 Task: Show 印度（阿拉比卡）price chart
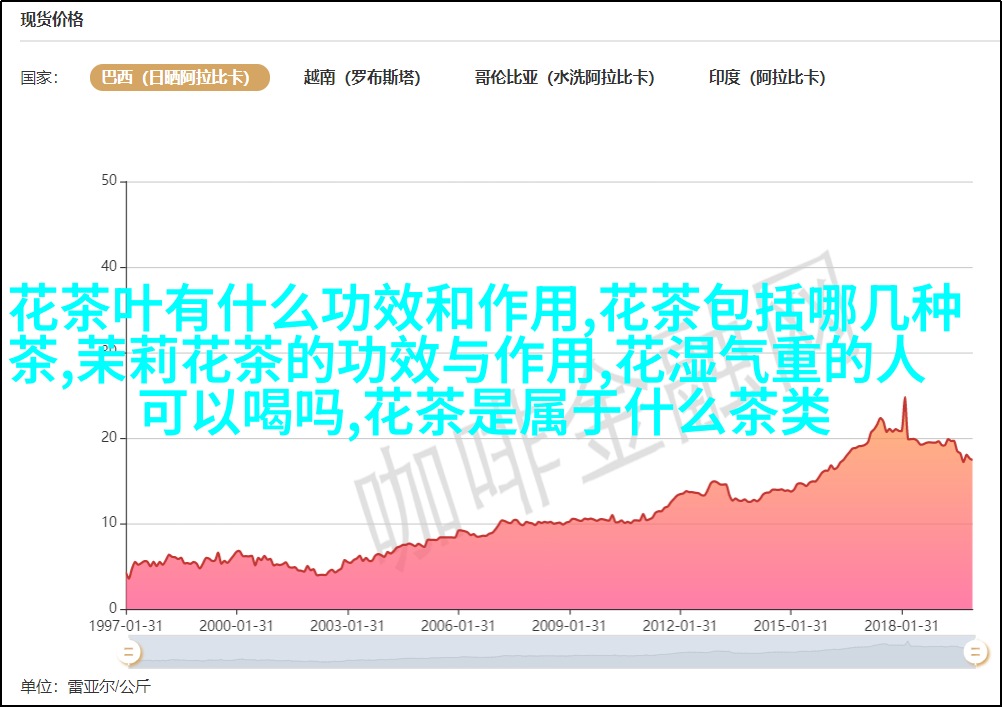point(767,78)
